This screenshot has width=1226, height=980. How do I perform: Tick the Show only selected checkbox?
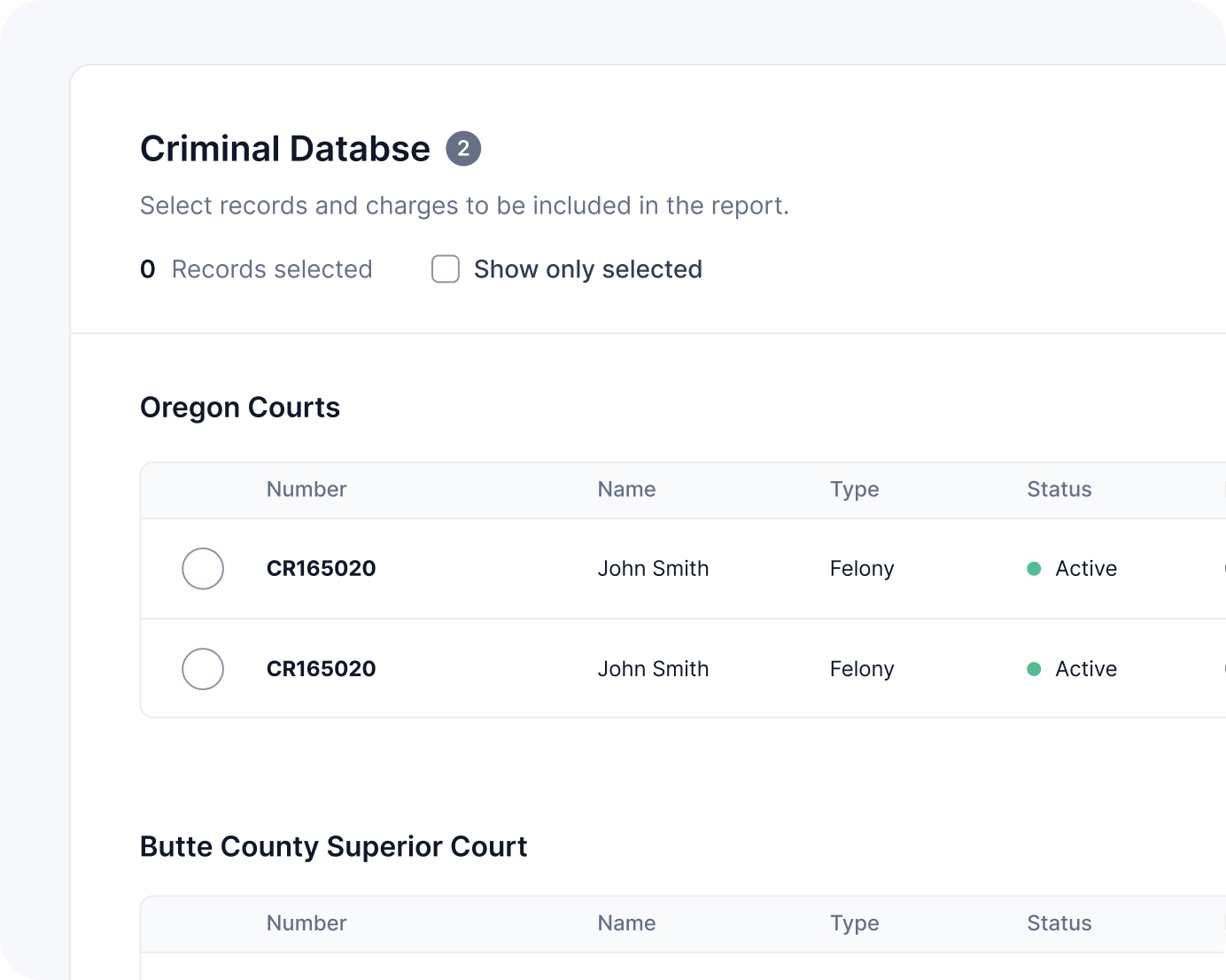446,268
